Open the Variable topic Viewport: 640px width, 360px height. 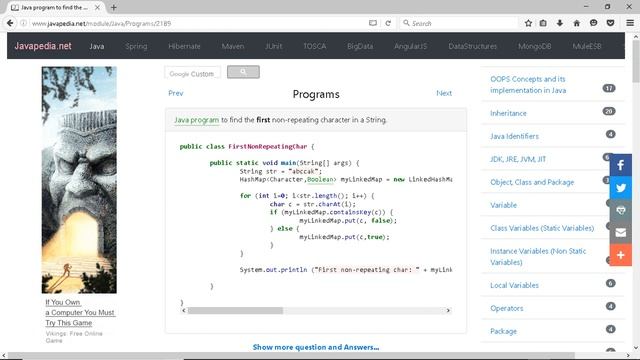[503, 205]
